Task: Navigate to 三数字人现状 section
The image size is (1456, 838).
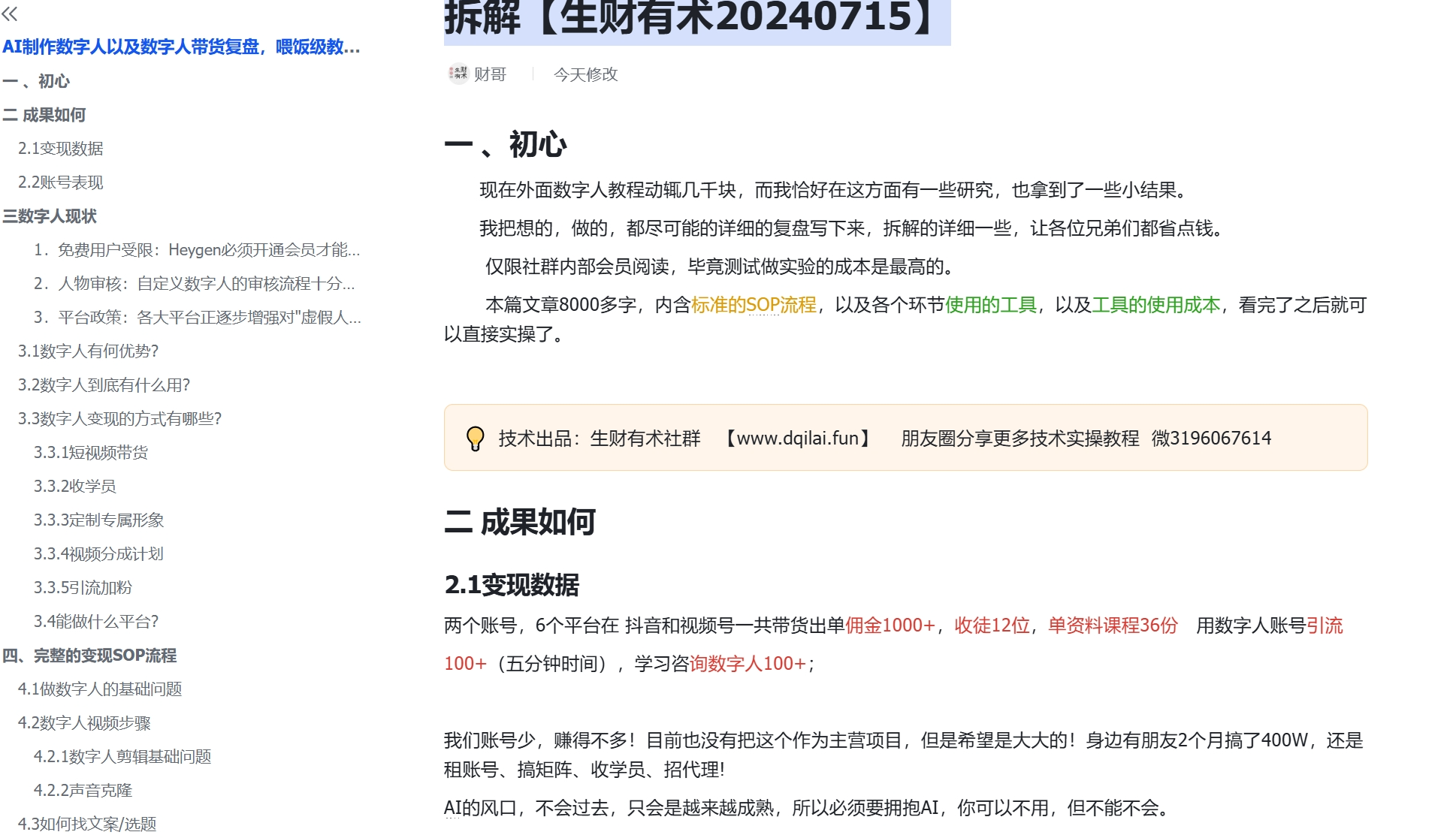Action: coord(50,216)
